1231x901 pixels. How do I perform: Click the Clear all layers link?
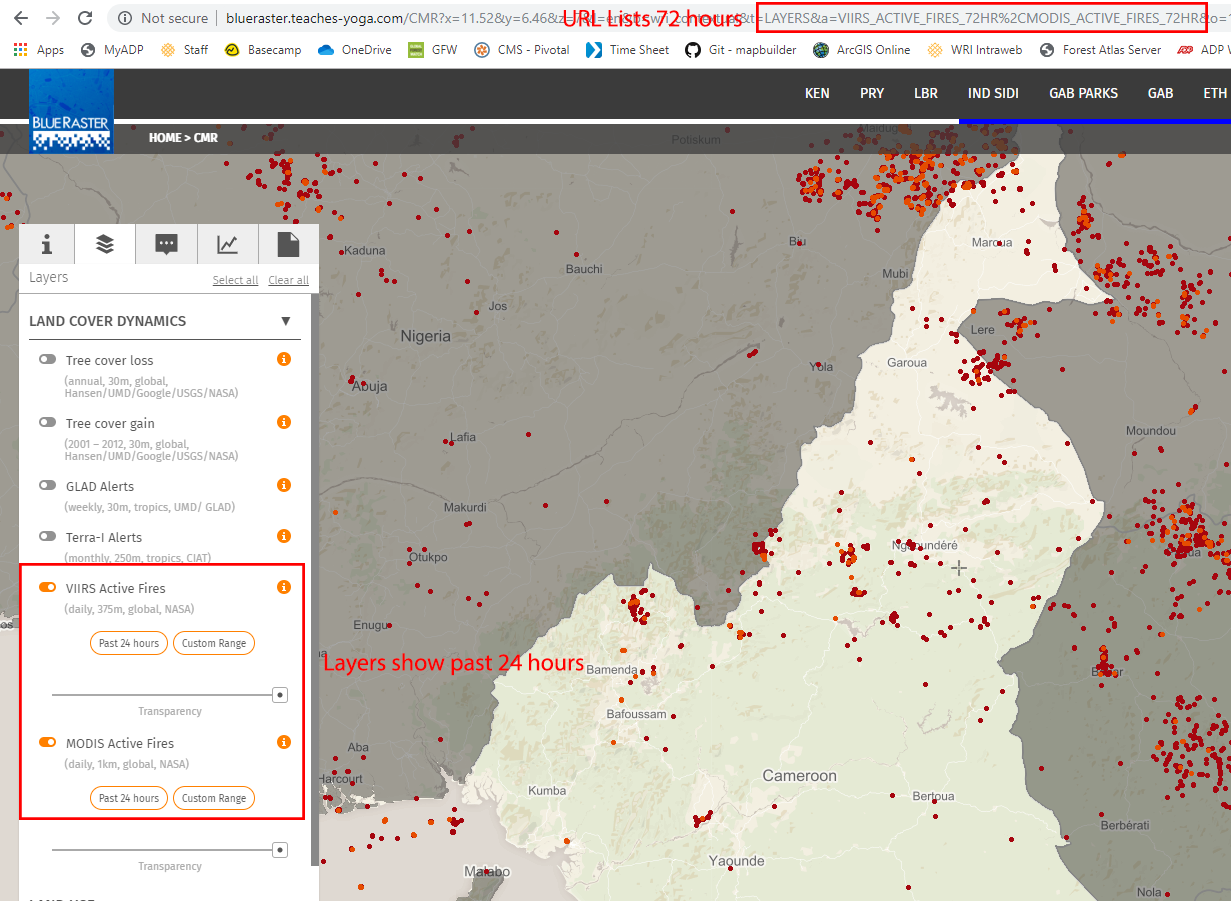(x=288, y=280)
